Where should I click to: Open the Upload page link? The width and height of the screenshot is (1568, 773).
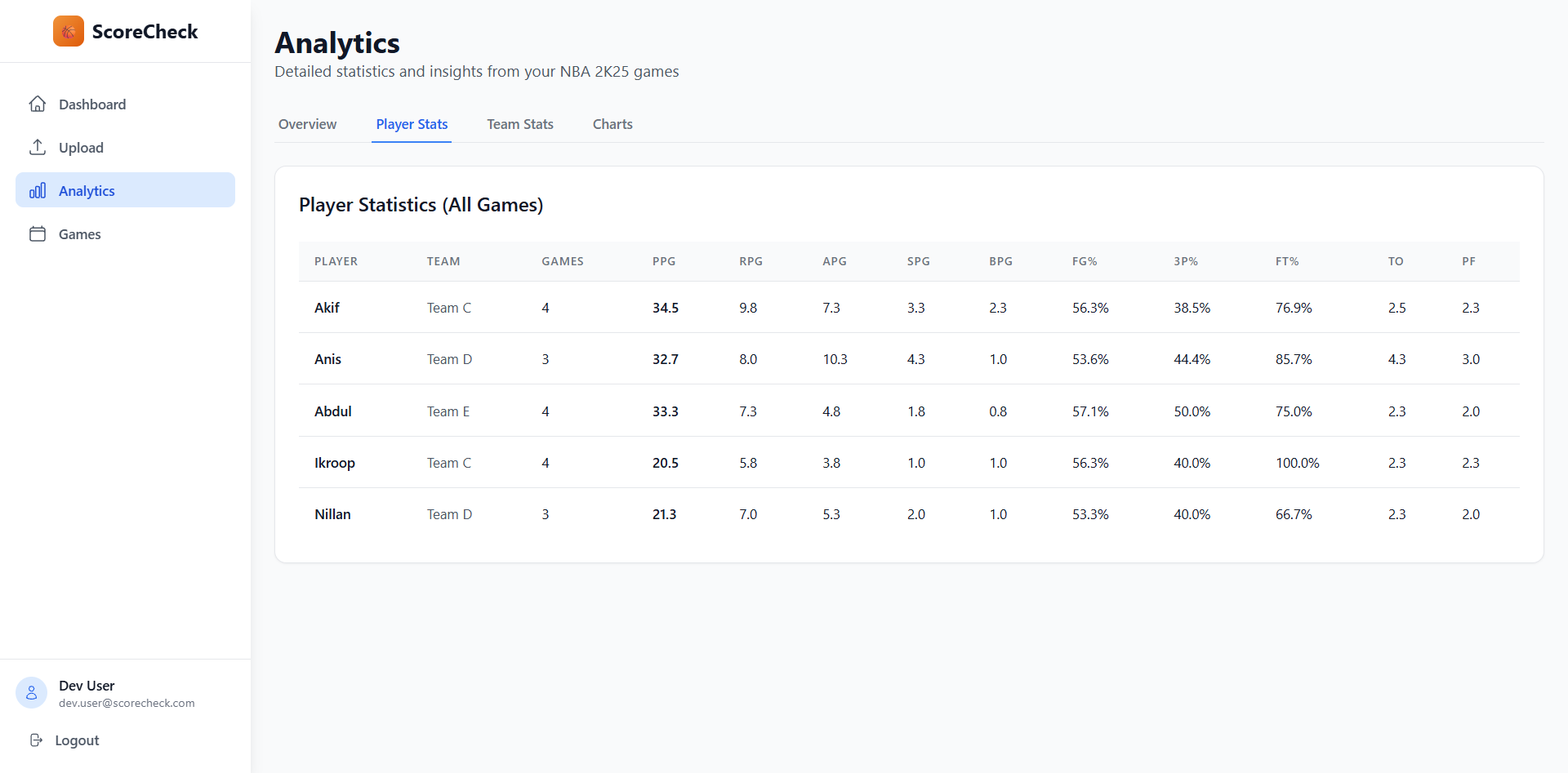tap(81, 148)
